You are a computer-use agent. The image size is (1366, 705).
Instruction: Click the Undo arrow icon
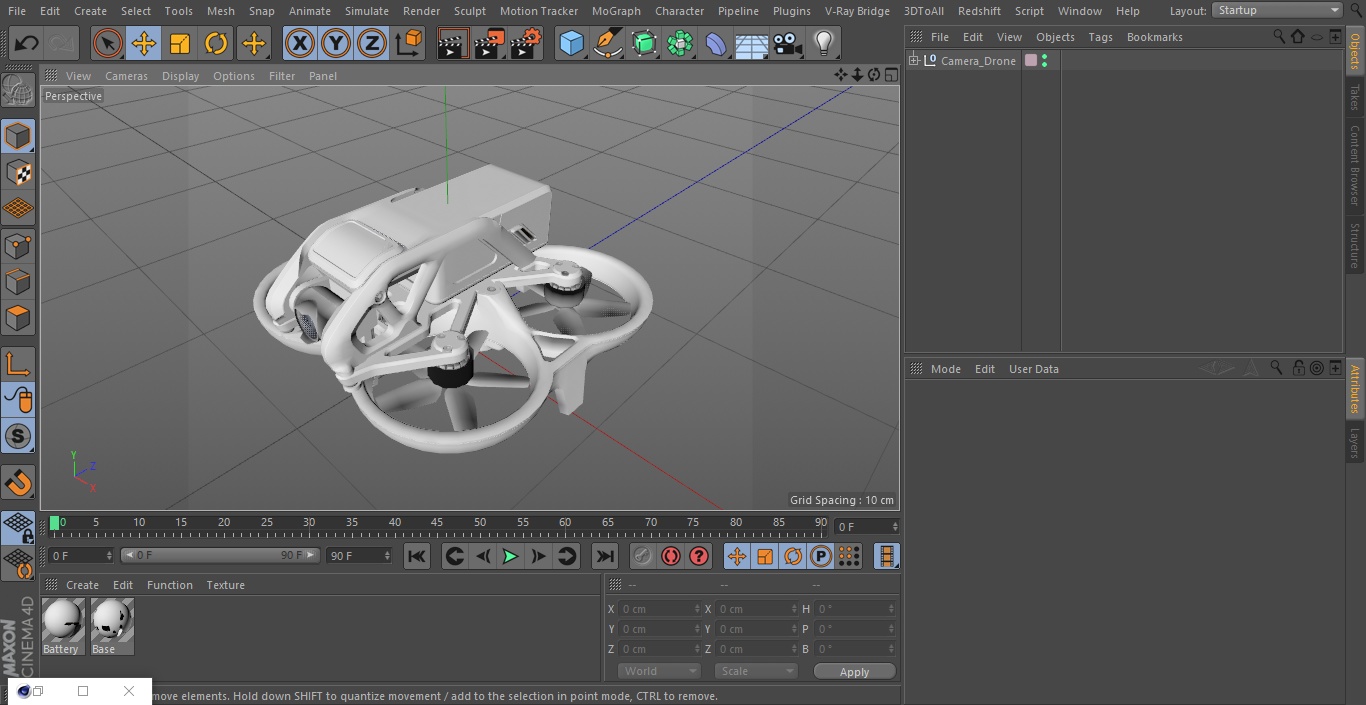[x=26, y=43]
